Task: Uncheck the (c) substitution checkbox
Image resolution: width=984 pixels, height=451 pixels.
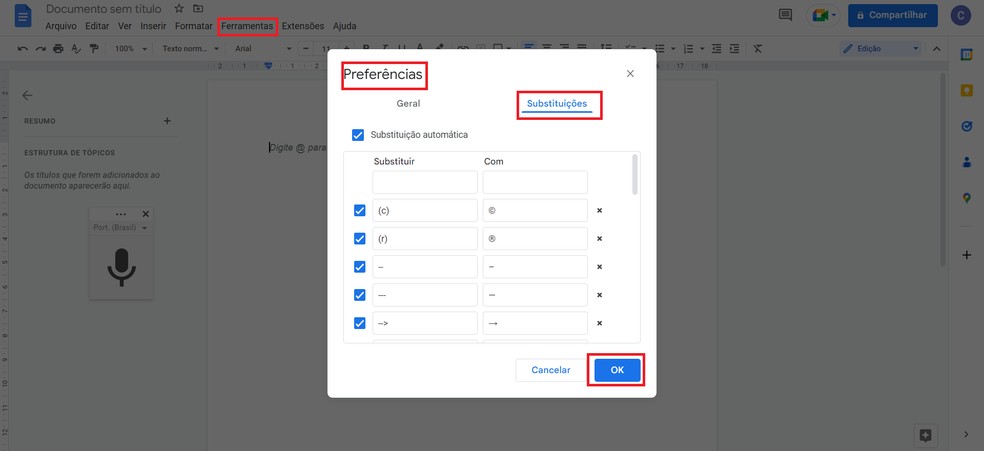Action: [360, 211]
